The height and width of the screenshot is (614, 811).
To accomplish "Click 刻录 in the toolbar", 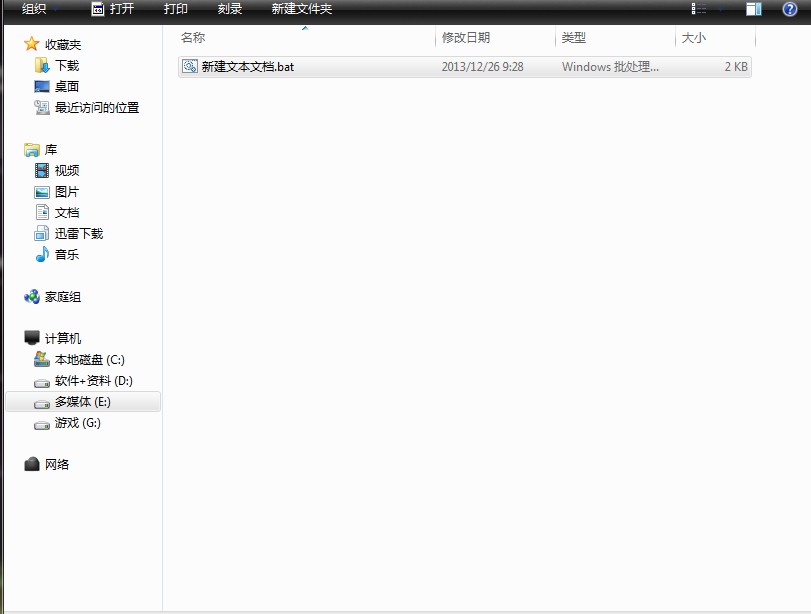I will point(230,9).
